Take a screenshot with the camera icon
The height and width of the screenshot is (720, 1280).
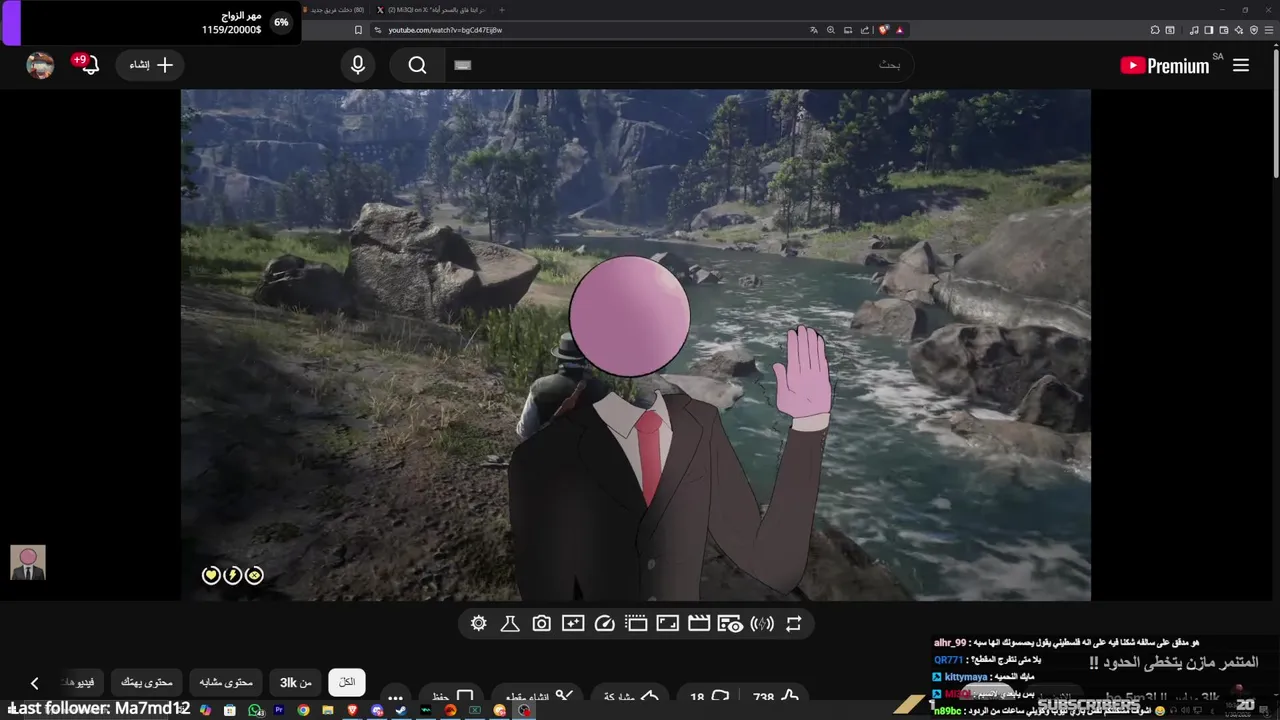coord(541,624)
